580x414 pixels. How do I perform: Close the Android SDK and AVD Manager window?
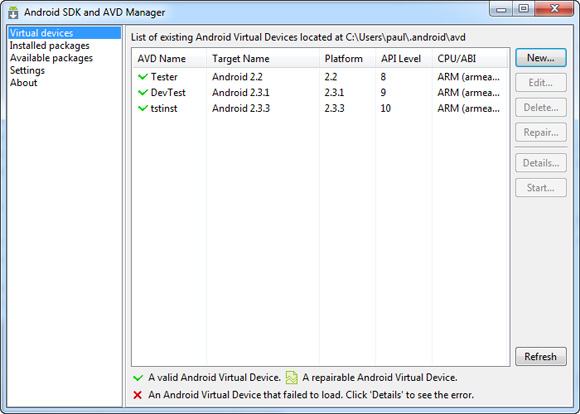click(554, 9)
